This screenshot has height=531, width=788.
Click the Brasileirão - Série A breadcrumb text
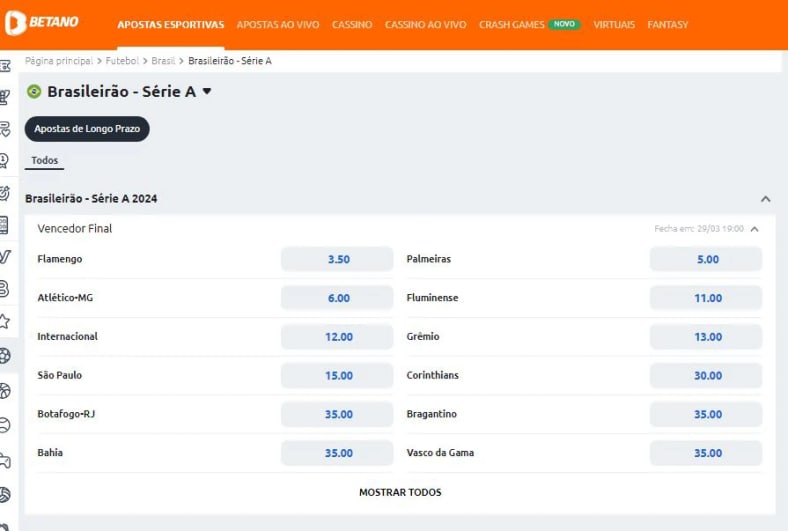(x=230, y=61)
